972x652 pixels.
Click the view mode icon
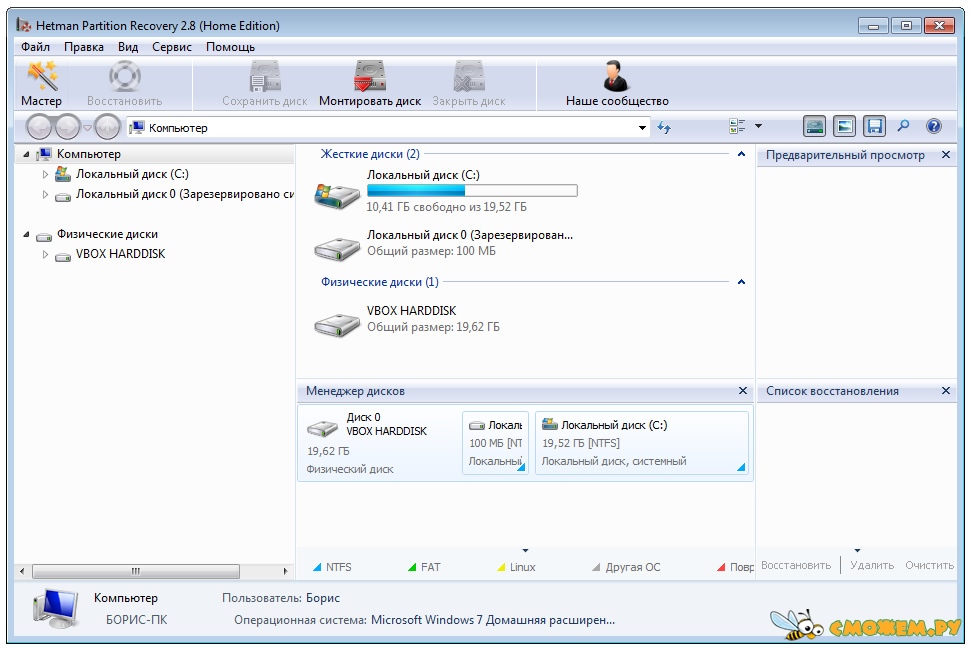(737, 126)
